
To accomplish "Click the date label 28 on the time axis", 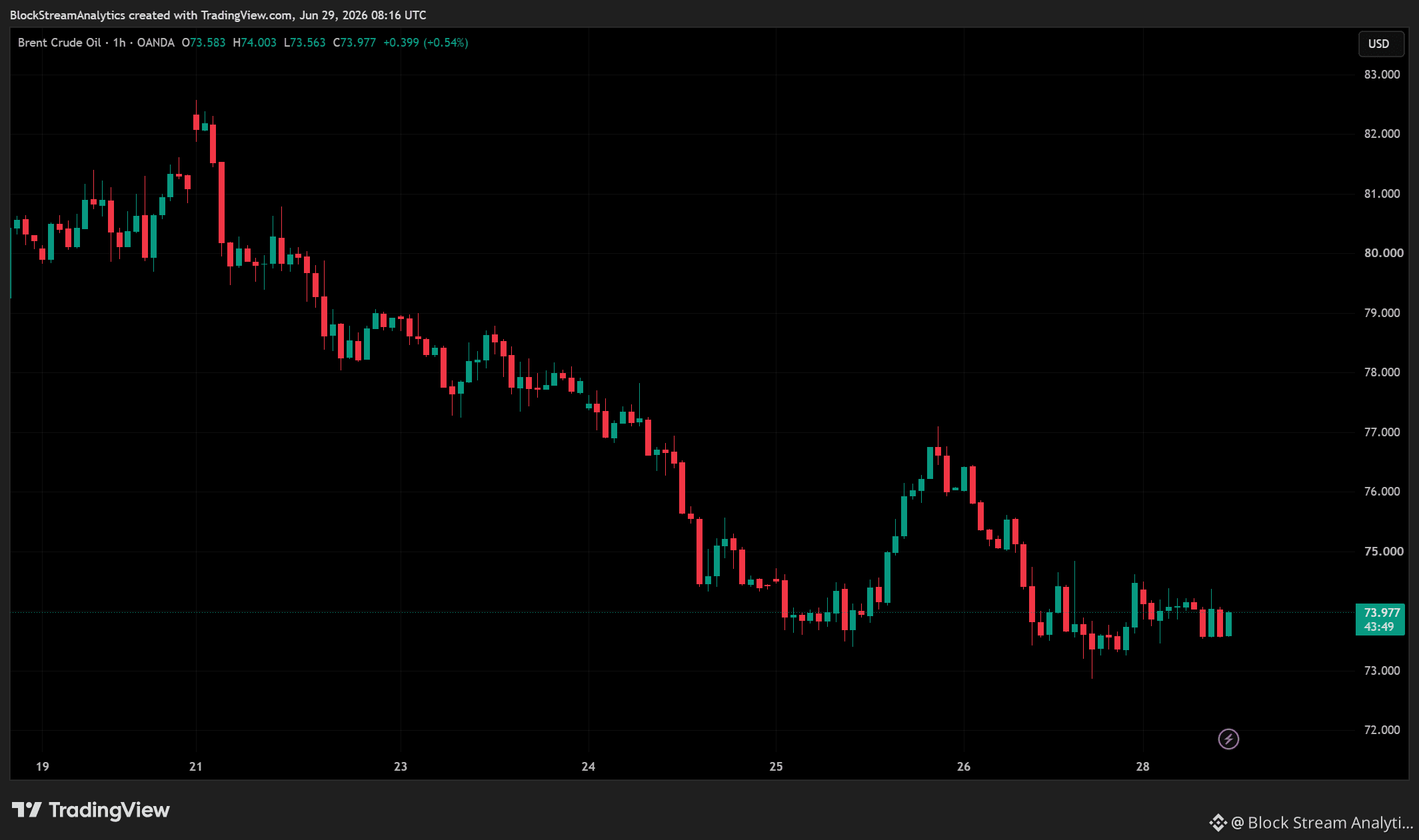I will [x=1143, y=767].
